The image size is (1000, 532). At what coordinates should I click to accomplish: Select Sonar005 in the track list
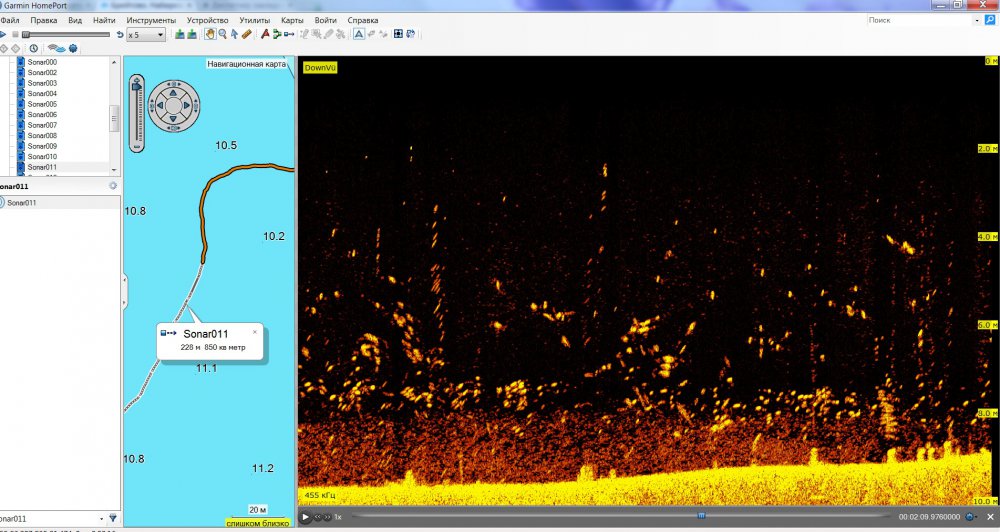[x=42, y=104]
